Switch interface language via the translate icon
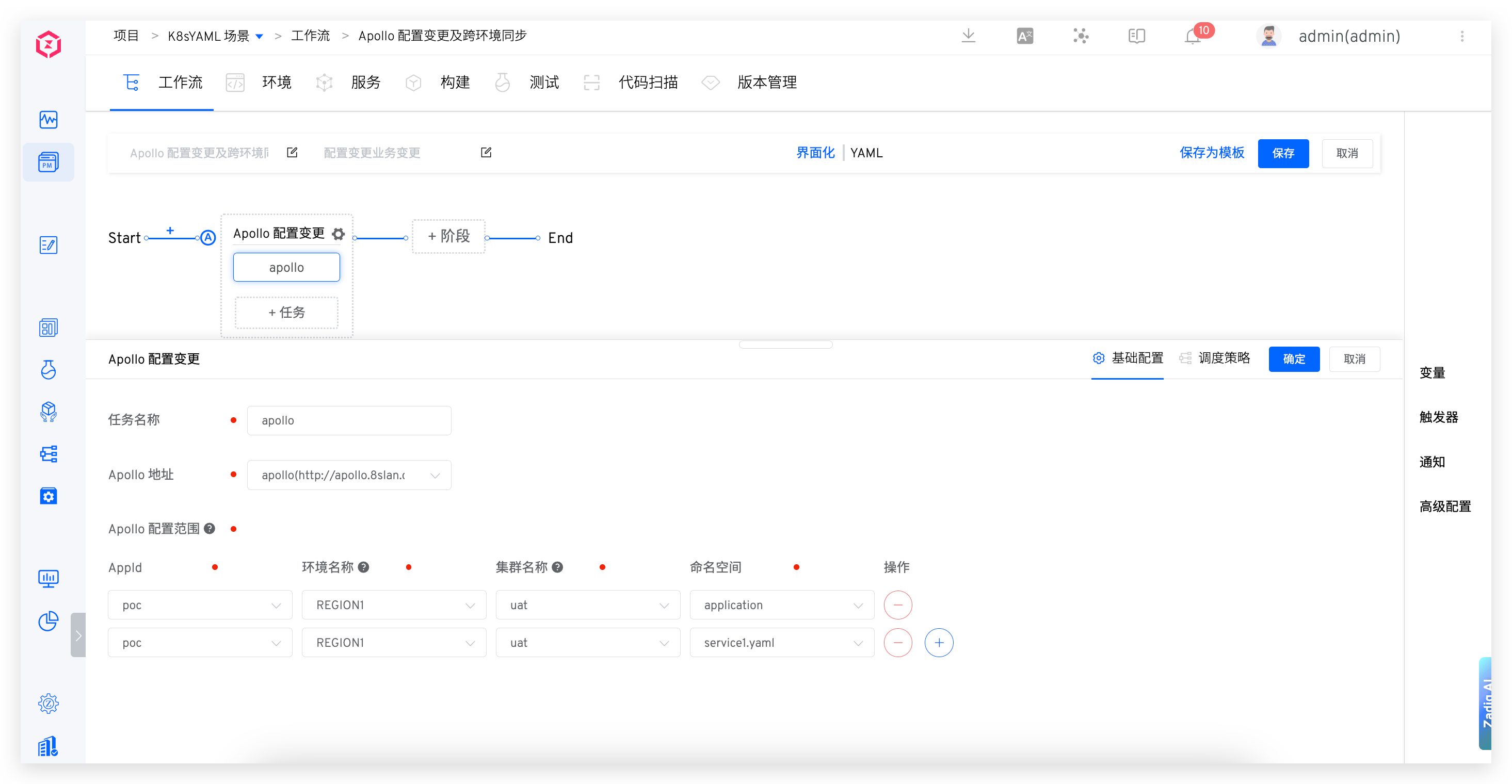 (1025, 37)
